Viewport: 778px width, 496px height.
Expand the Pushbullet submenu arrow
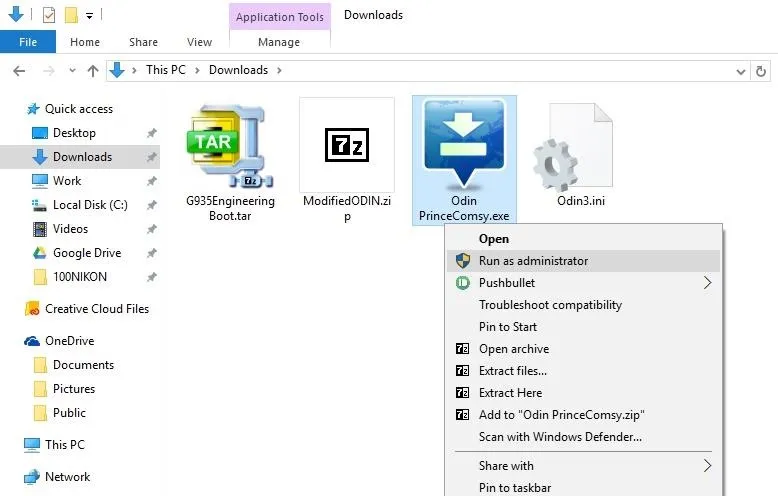click(708, 283)
